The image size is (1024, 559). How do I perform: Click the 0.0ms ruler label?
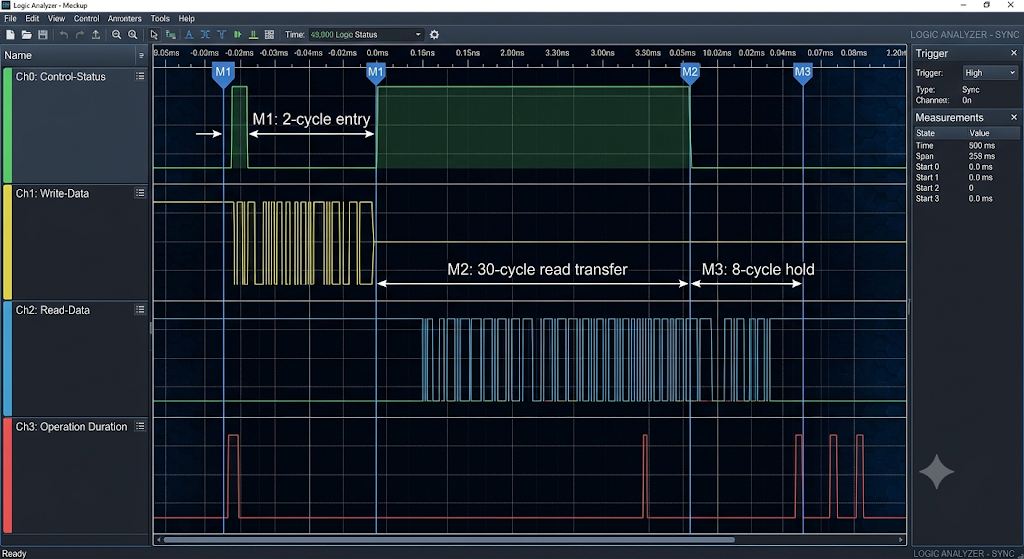pos(377,52)
